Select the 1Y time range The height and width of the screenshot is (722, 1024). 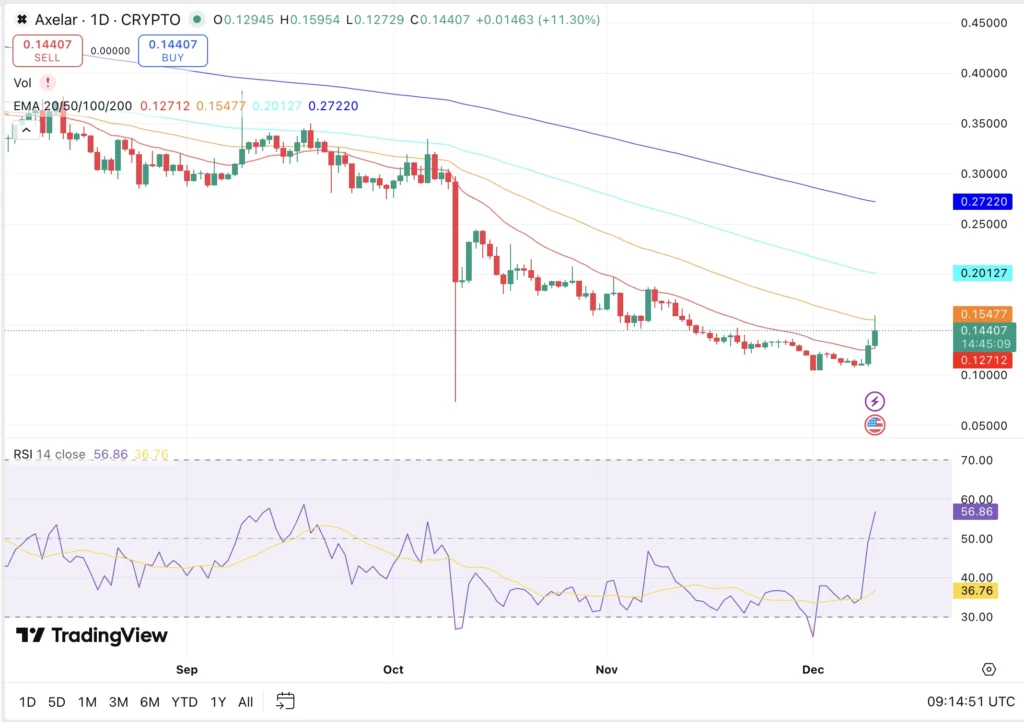coord(218,702)
